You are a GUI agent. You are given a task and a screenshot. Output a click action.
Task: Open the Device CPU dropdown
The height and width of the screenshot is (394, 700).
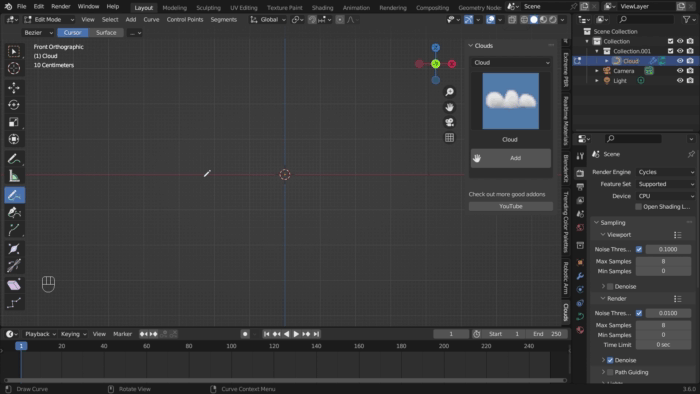[666, 196]
